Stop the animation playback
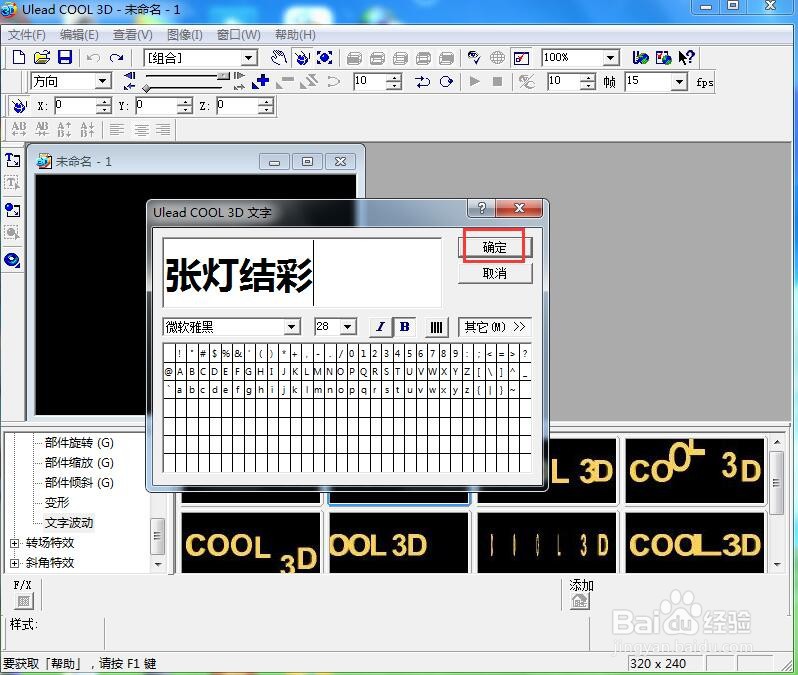The image size is (798, 675). [x=498, y=81]
